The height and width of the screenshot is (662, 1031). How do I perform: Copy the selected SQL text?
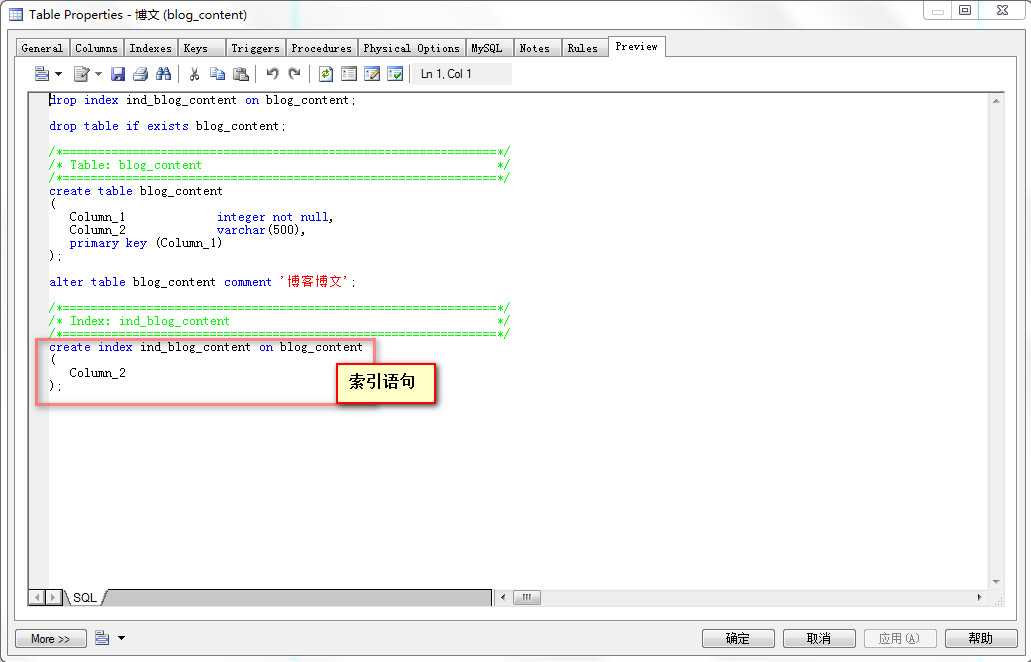click(x=217, y=74)
